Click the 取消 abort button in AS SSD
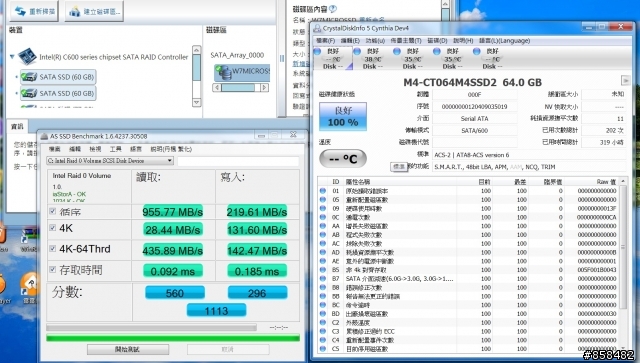This screenshot has height=363, width=640. click(x=228, y=350)
